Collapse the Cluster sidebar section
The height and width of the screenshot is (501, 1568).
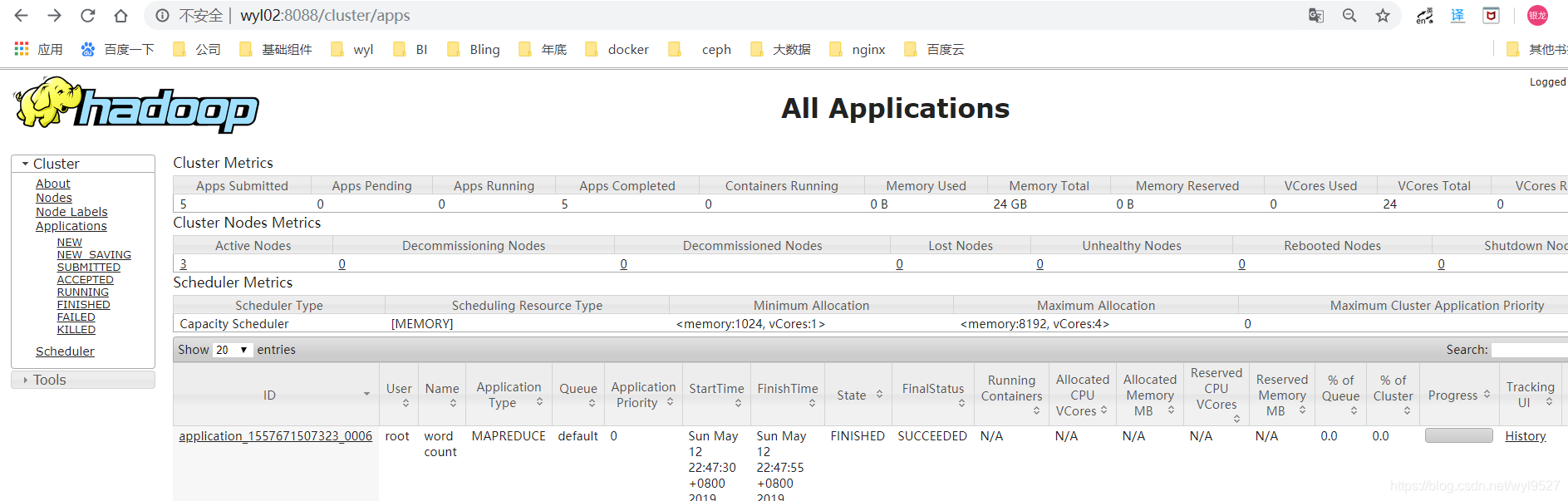click(83, 164)
